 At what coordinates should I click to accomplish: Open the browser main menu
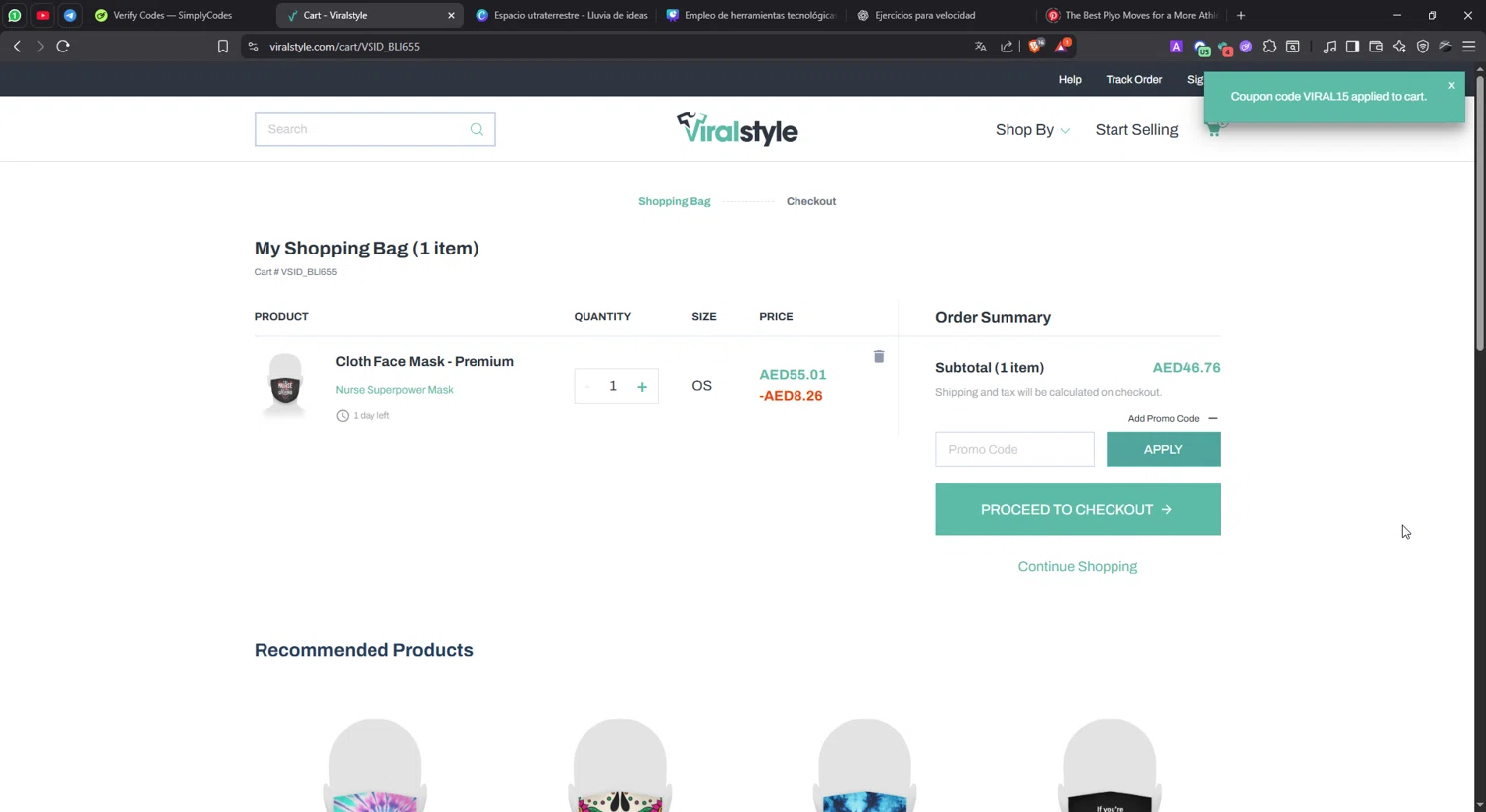pyautogui.click(x=1469, y=47)
